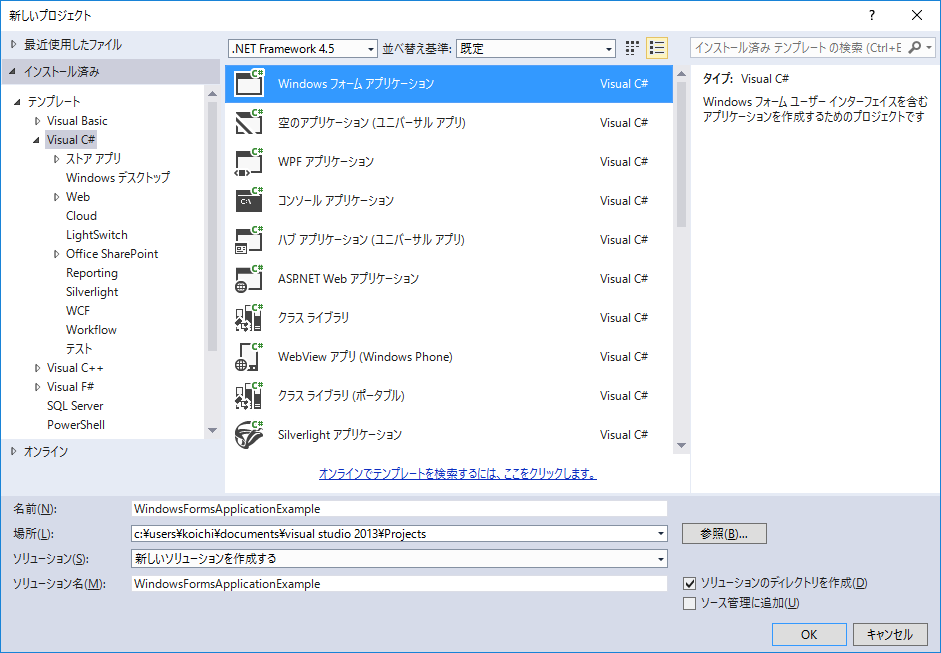Expand the 最近使用したファイル section
941x653 pixels.
[13, 44]
